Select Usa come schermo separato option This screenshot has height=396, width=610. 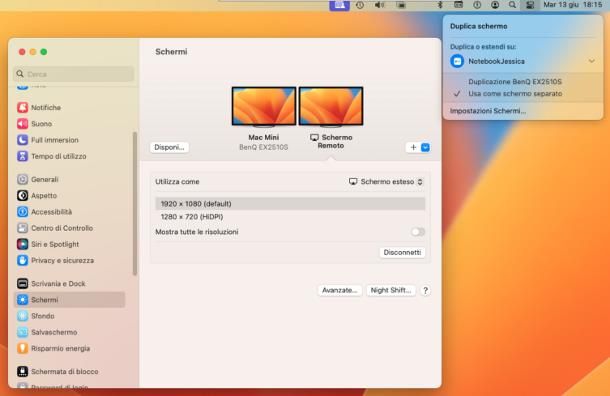(515, 94)
